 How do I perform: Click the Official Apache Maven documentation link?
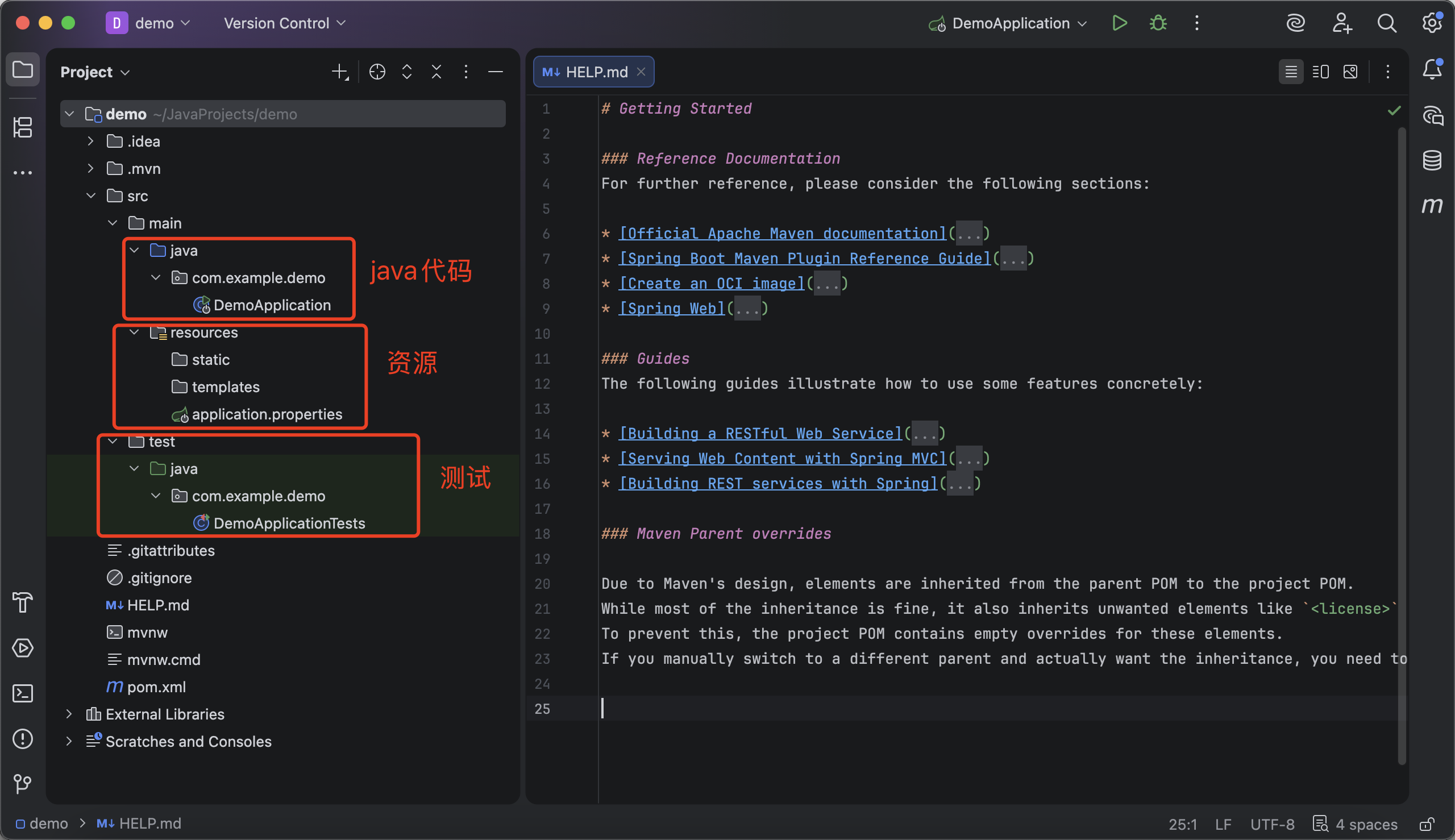tap(782, 234)
